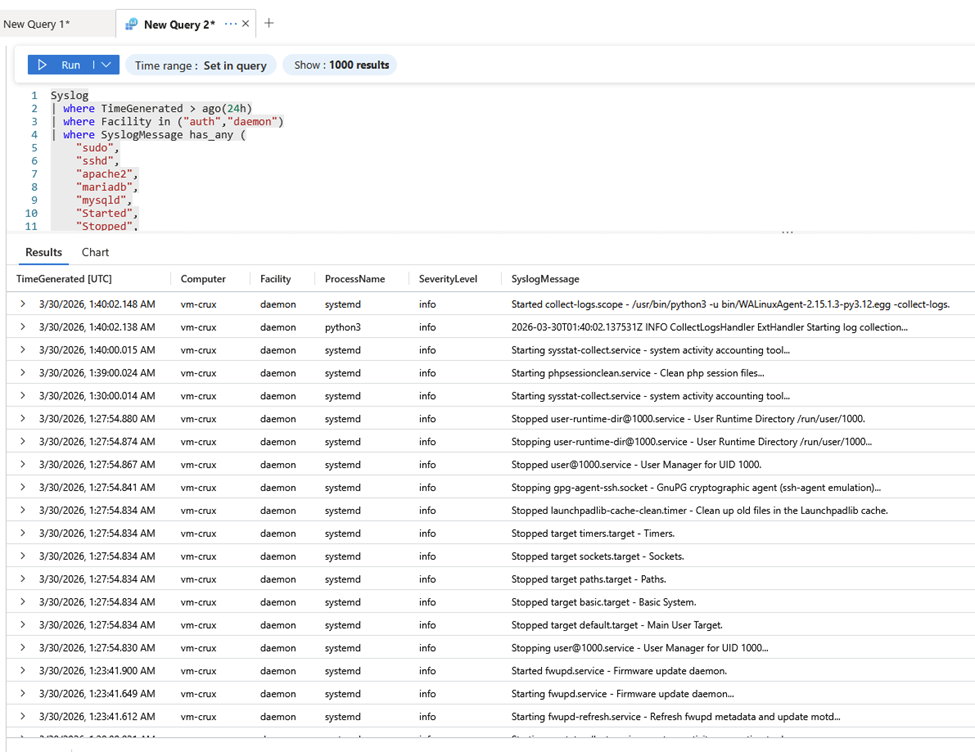The height and width of the screenshot is (752, 975).
Task: Click the New Query 2 tab icon
Action: point(132,24)
